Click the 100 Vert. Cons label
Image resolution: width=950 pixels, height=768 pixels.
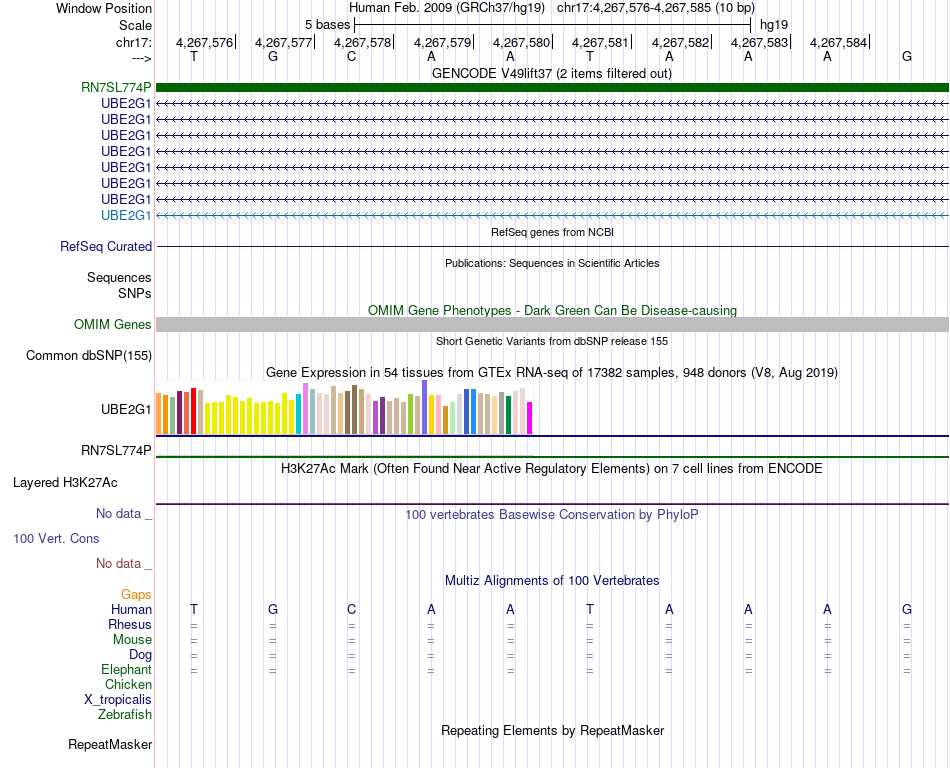(56, 538)
